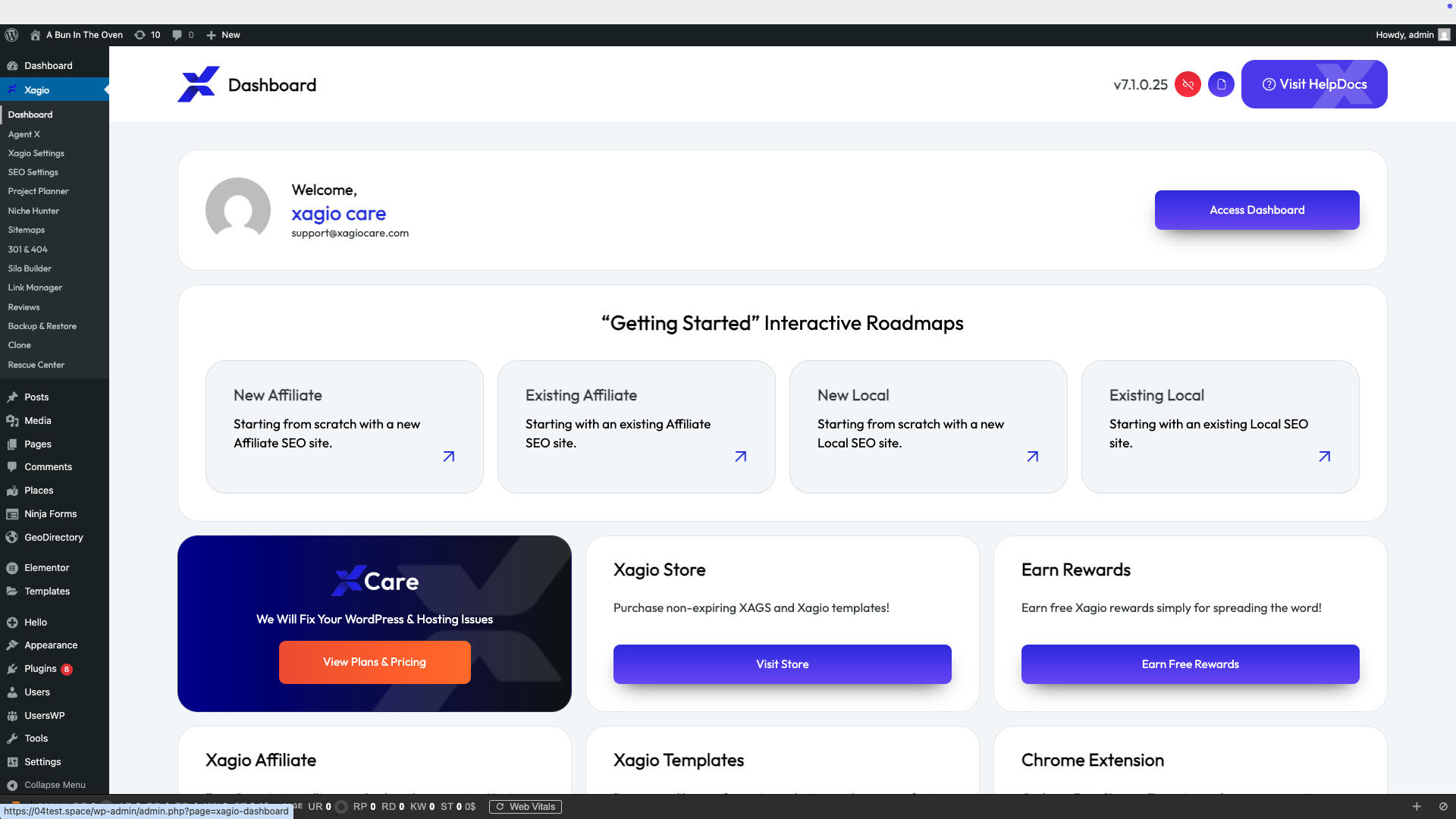Image resolution: width=1456 pixels, height=819 pixels.
Task: Click the Access Dashboard button
Action: tap(1257, 210)
